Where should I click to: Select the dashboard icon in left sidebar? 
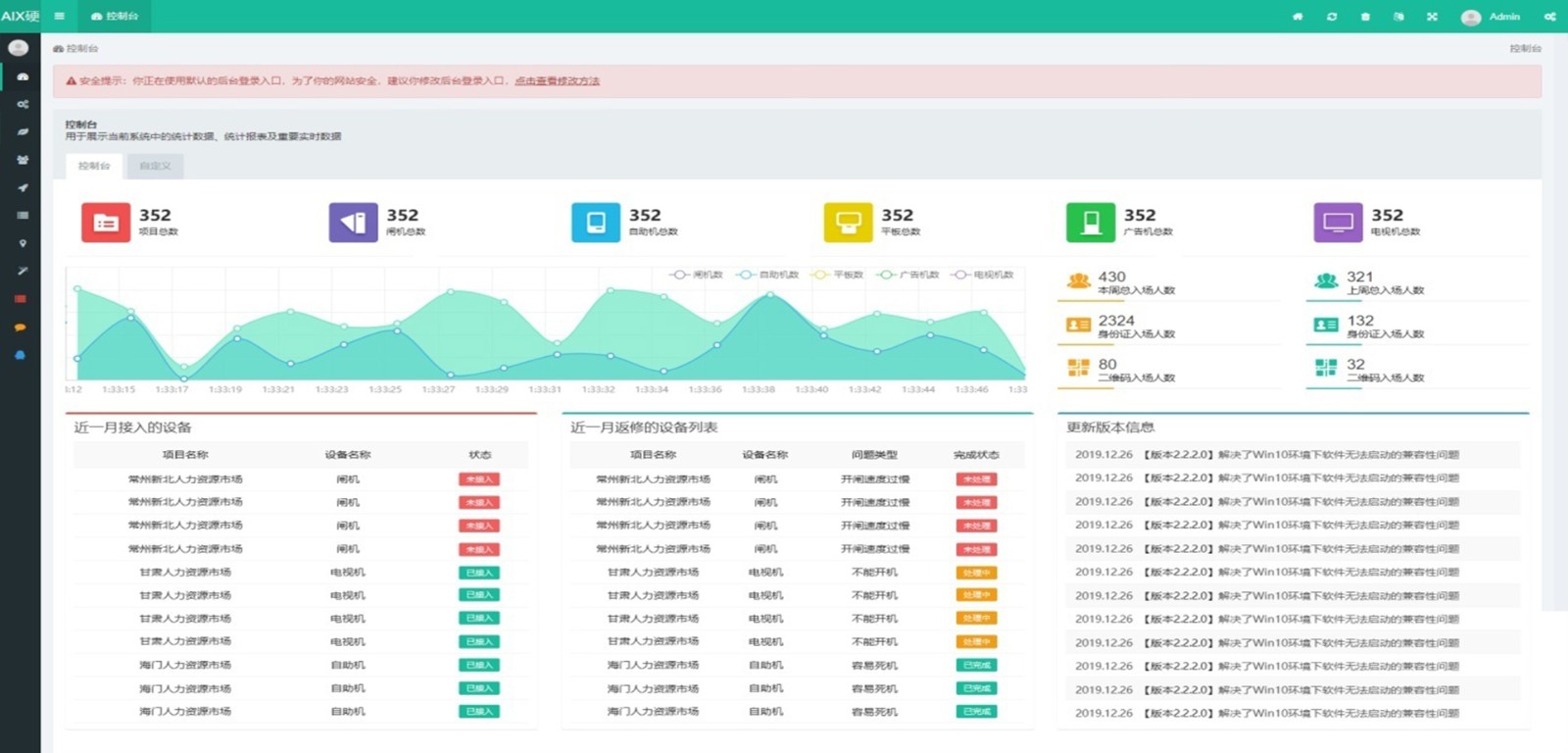coord(22,76)
